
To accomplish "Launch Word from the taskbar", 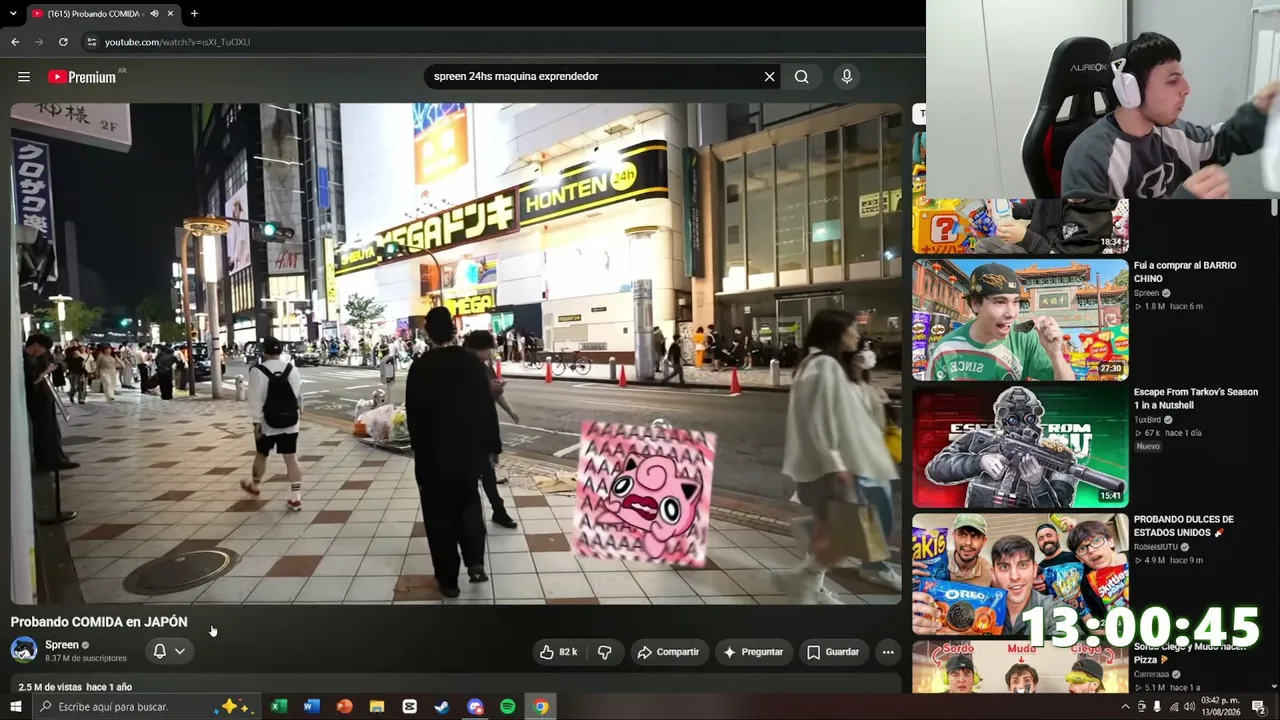I will click(311, 707).
